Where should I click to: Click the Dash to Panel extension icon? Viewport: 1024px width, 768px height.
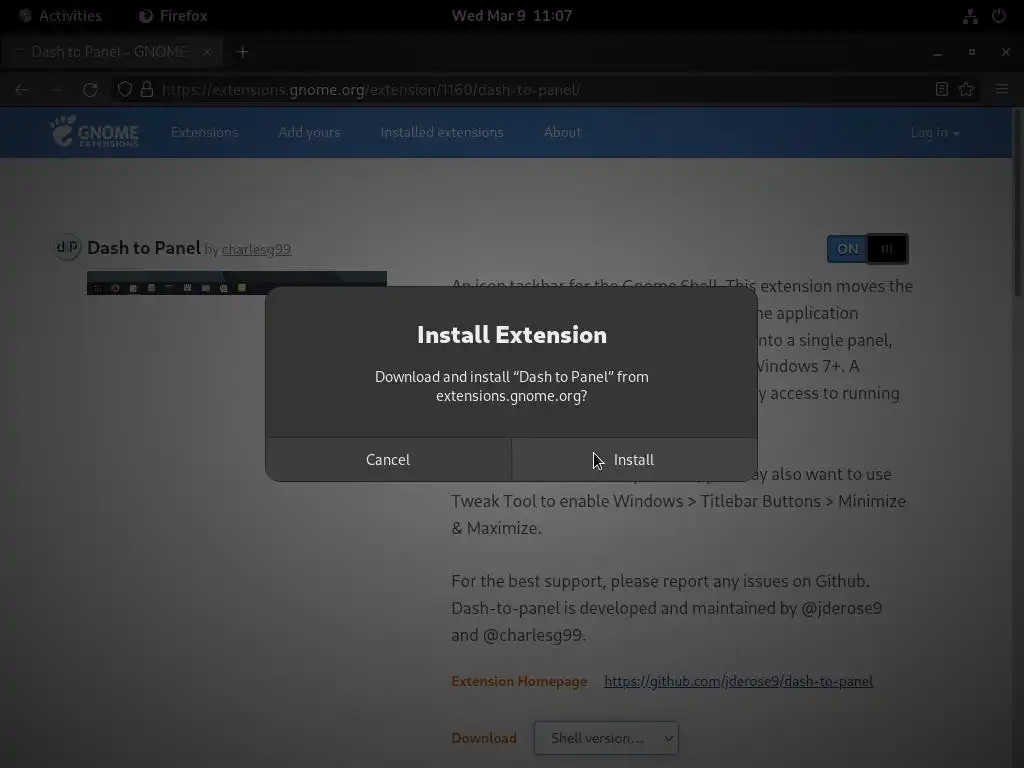click(x=67, y=247)
